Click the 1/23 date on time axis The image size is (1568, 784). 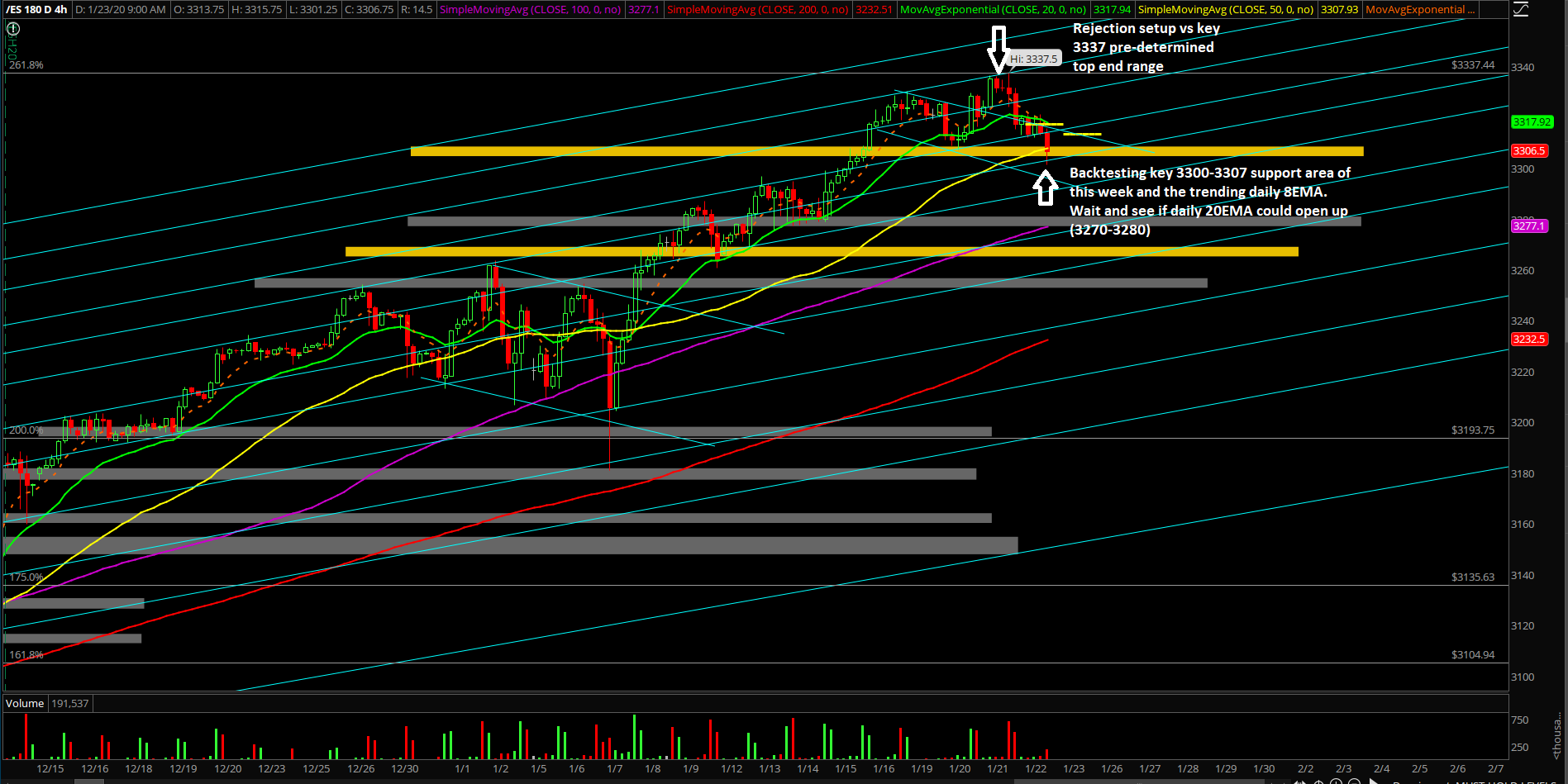(1074, 768)
